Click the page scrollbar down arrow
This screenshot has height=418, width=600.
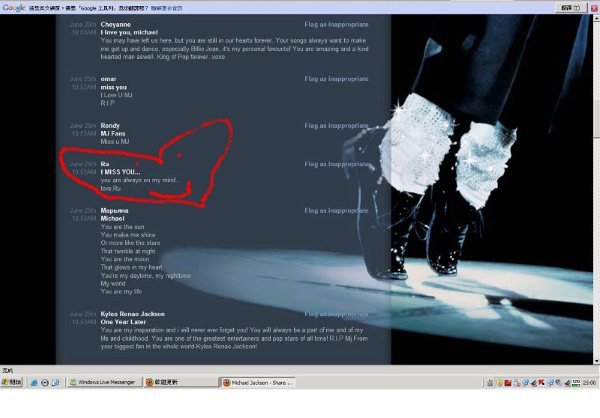(596, 361)
